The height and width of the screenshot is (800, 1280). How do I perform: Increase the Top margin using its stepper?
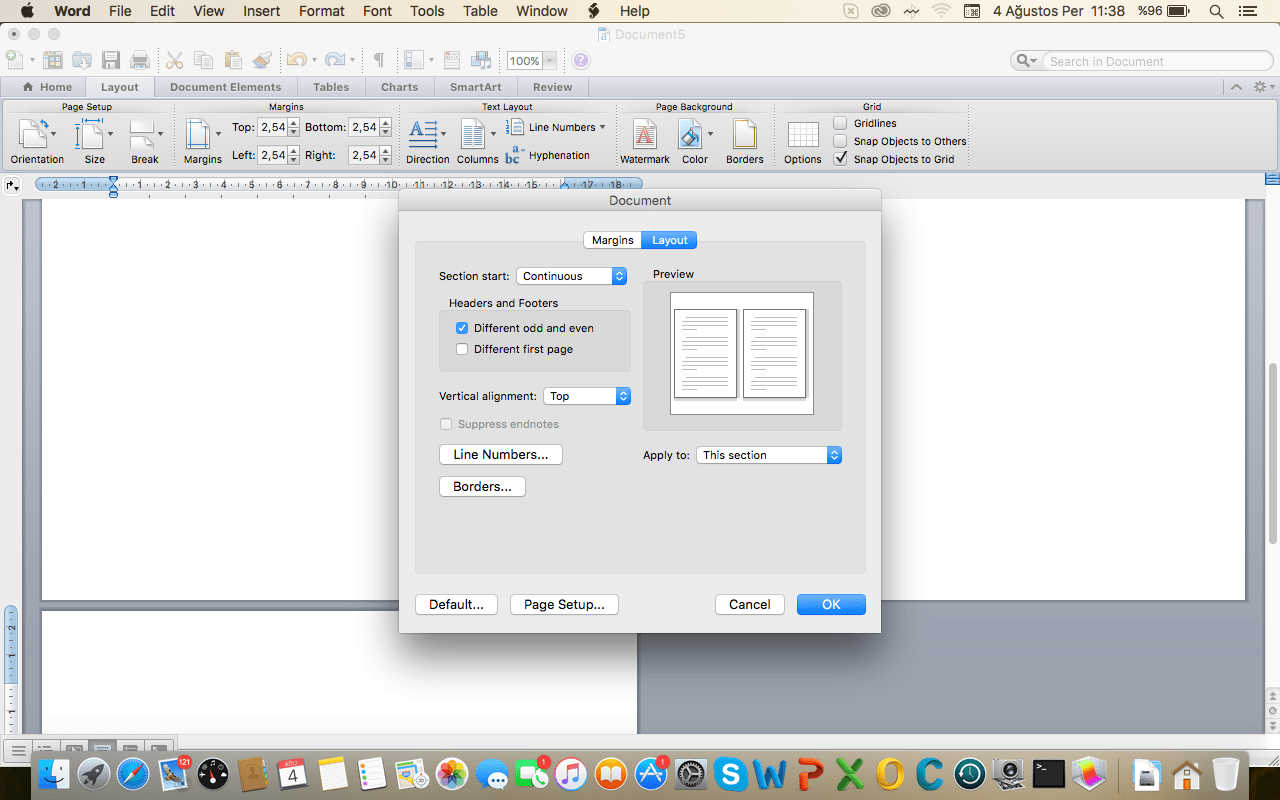(291, 122)
